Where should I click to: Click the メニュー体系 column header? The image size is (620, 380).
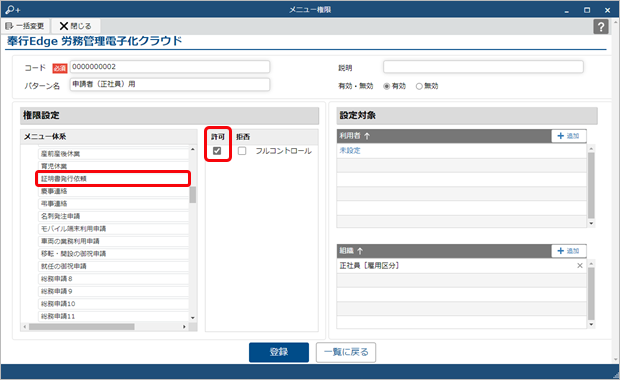tap(109, 137)
